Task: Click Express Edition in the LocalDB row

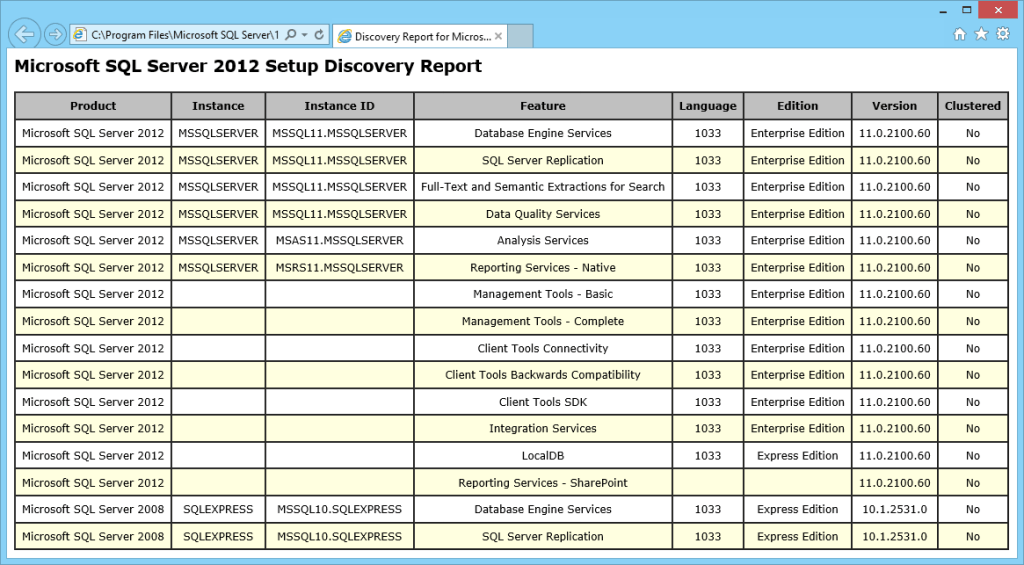Action: point(797,455)
